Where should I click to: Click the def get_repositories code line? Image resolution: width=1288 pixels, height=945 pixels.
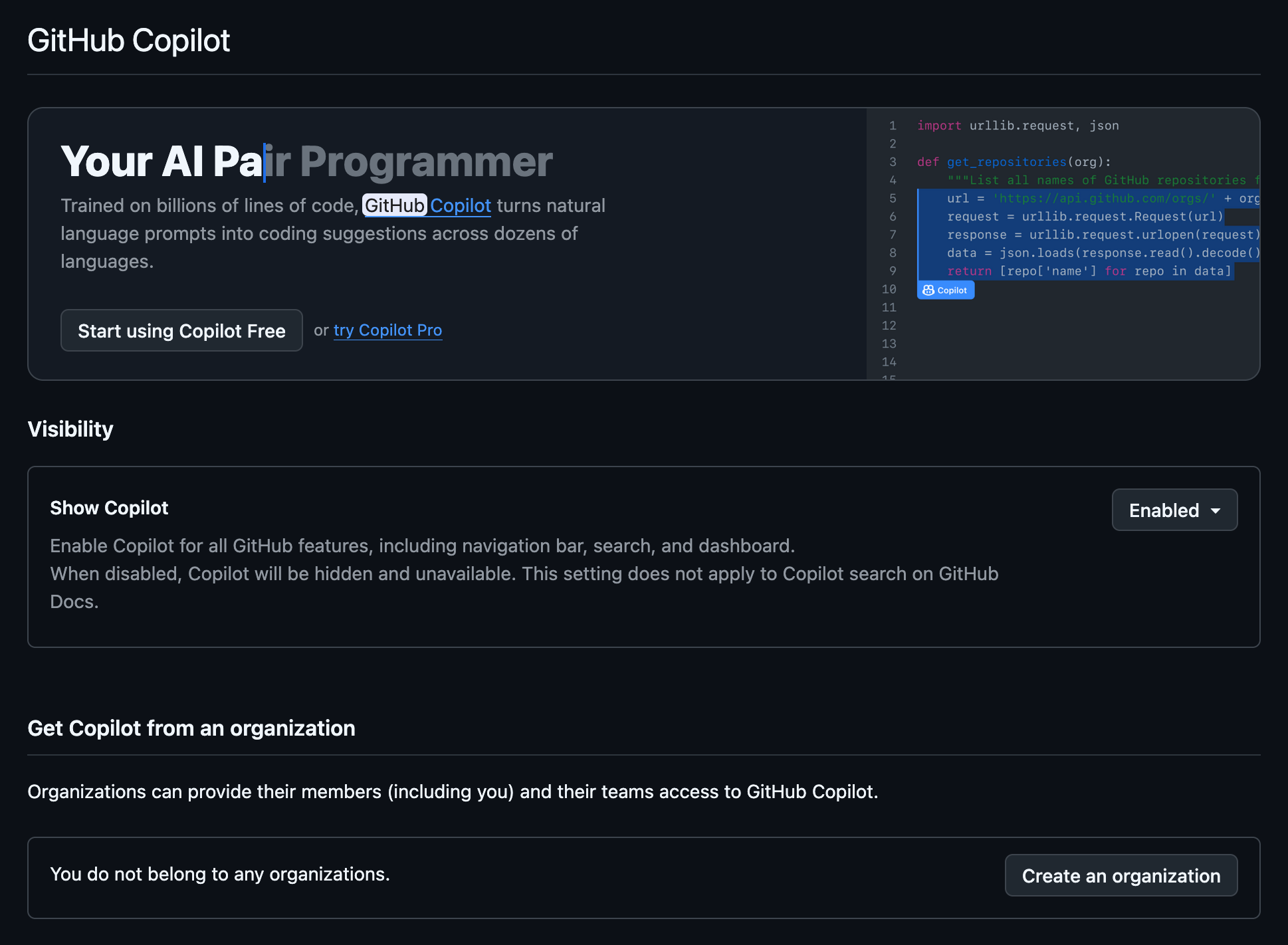[x=1014, y=162]
